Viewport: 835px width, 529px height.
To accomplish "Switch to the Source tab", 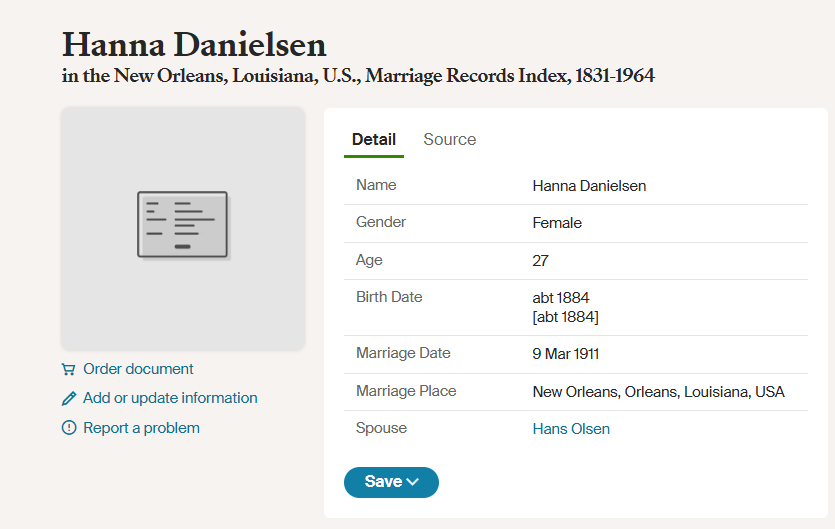I will 449,140.
